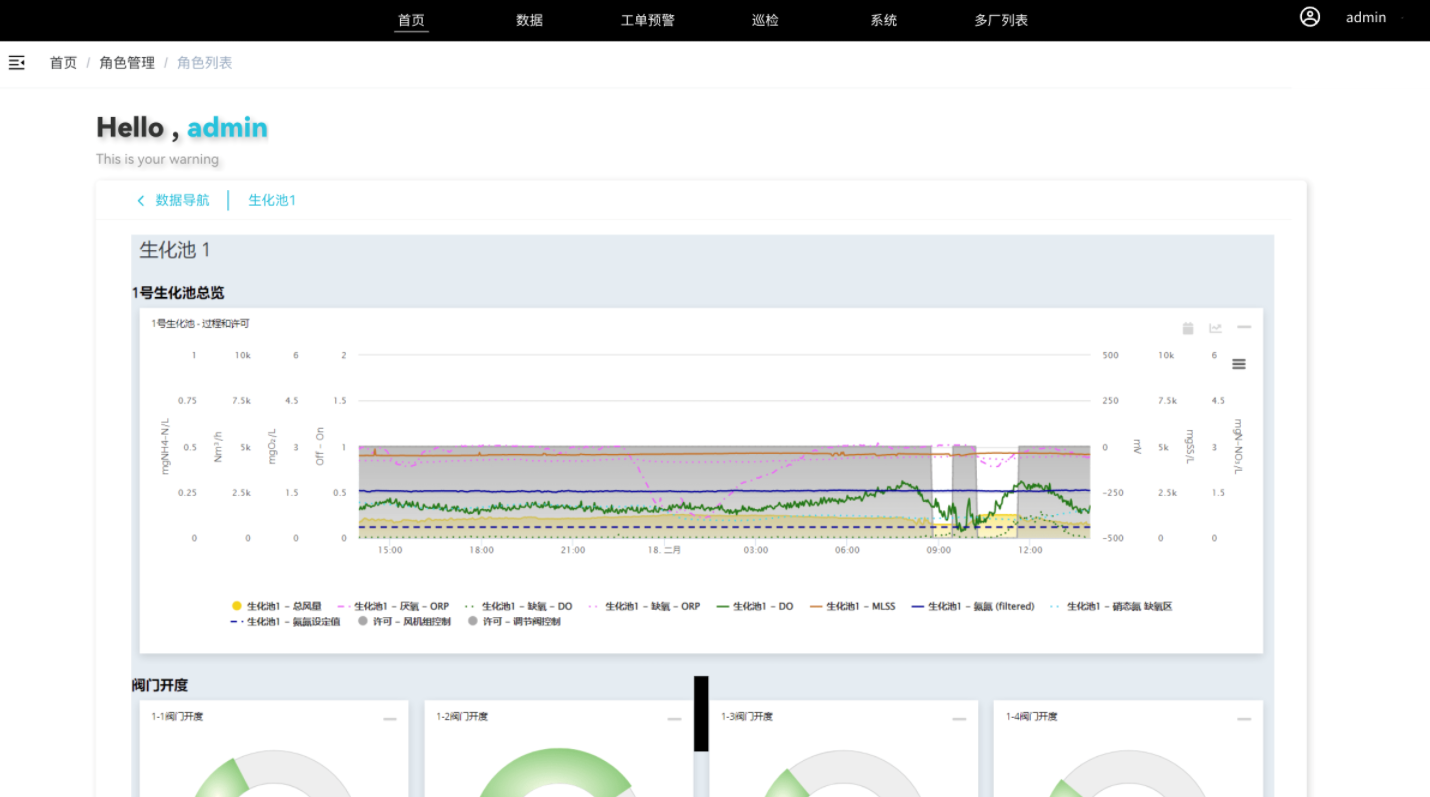Go to 角色管理 breadcrumb

tap(127, 63)
